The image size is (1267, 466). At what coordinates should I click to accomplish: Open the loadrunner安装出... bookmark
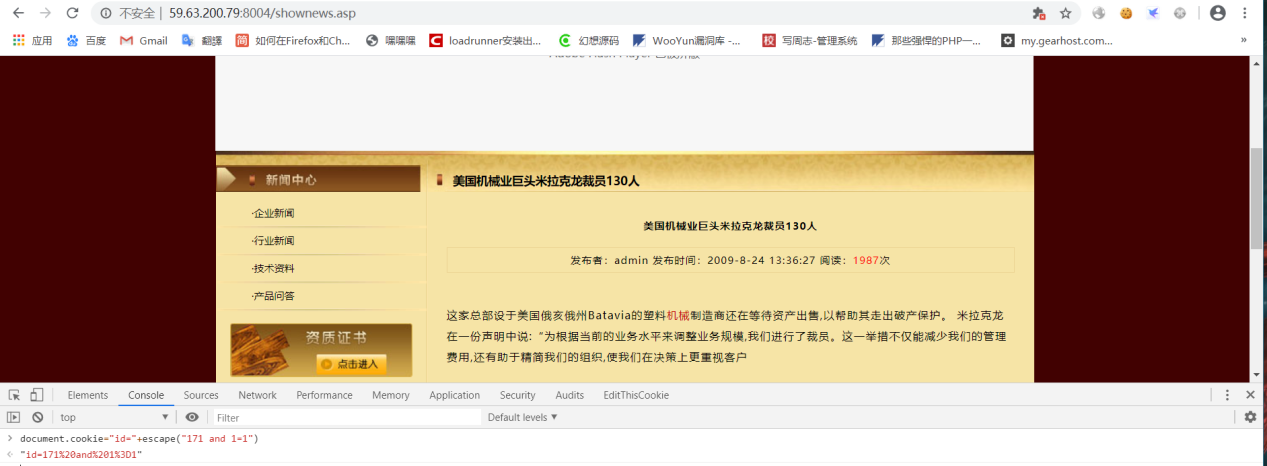point(485,41)
